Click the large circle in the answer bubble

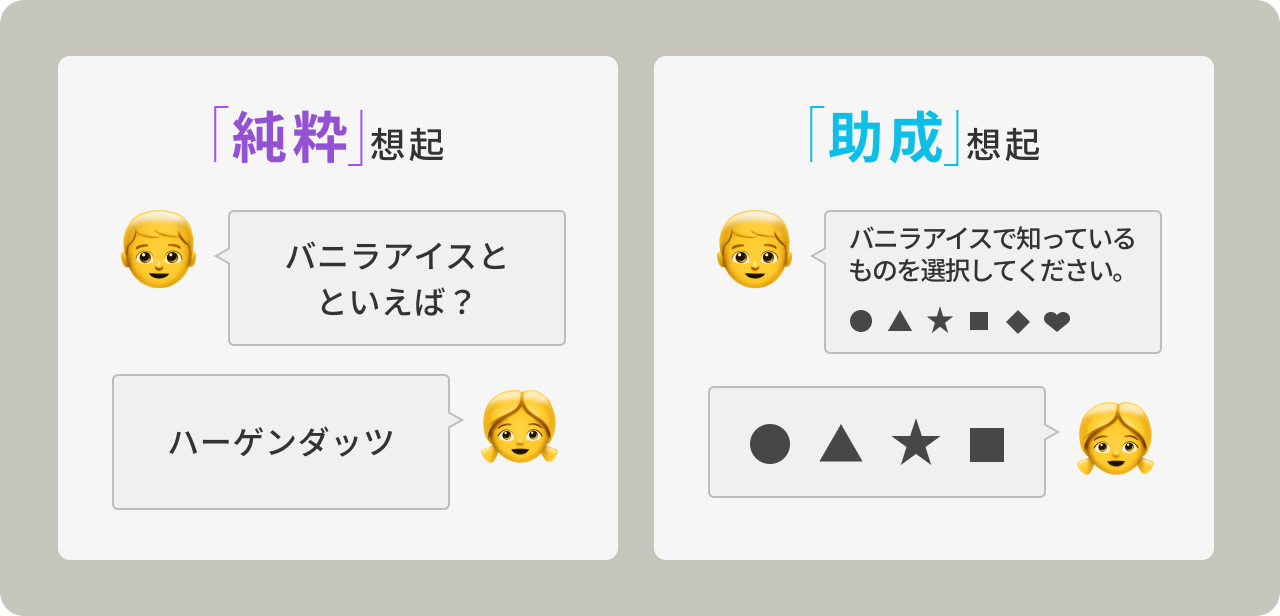click(770, 444)
